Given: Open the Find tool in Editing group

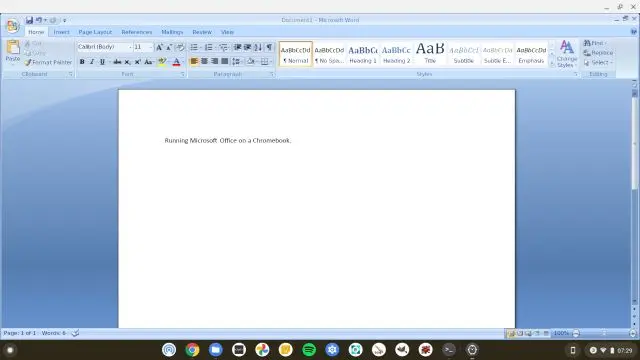Looking at the screenshot, I should point(595,43).
